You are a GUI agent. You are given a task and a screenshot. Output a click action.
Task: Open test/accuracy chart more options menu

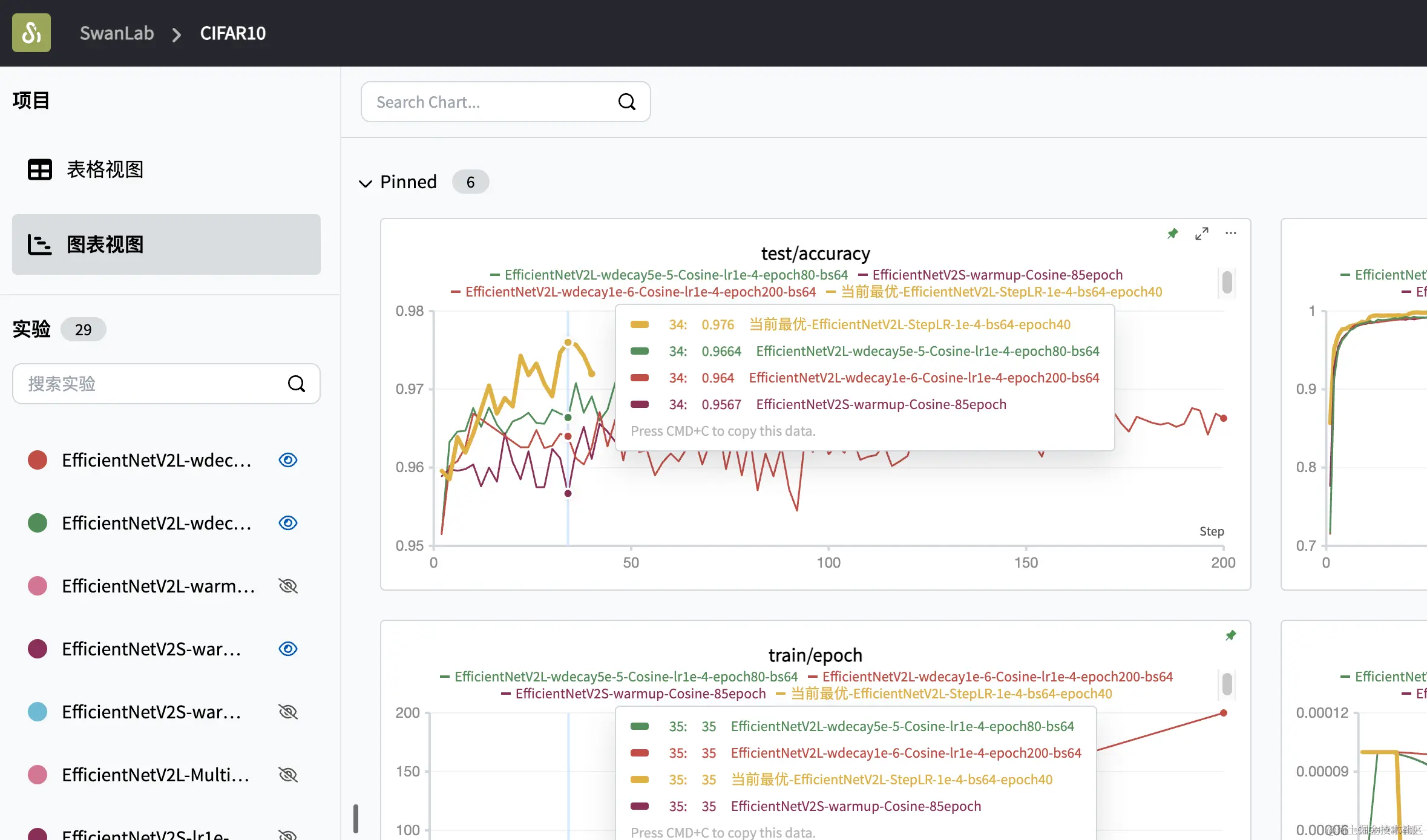pyautogui.click(x=1230, y=234)
